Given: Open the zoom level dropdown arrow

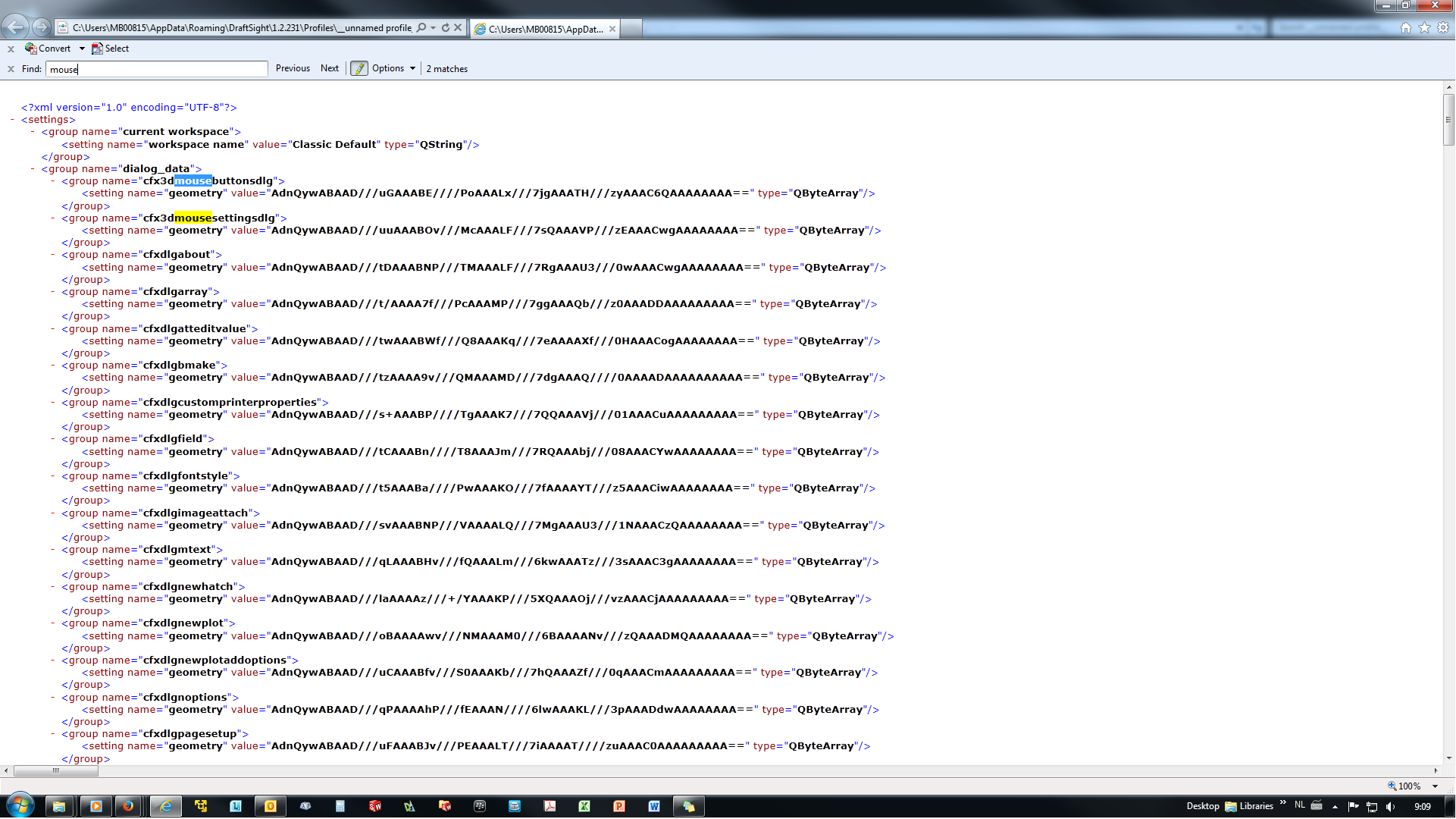Looking at the screenshot, I should coord(1435,786).
